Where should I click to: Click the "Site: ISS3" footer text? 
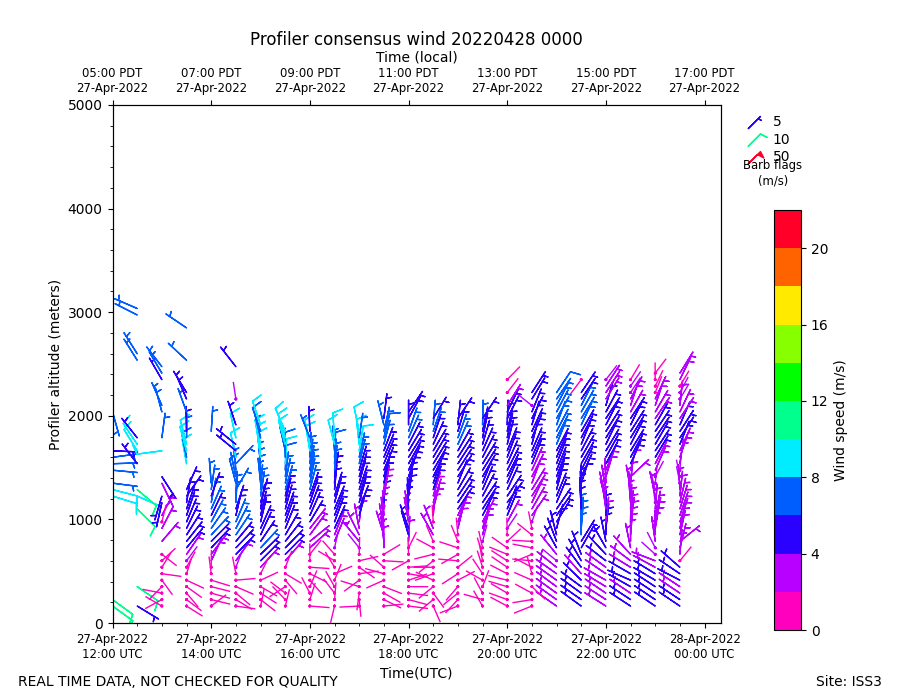coord(848,681)
